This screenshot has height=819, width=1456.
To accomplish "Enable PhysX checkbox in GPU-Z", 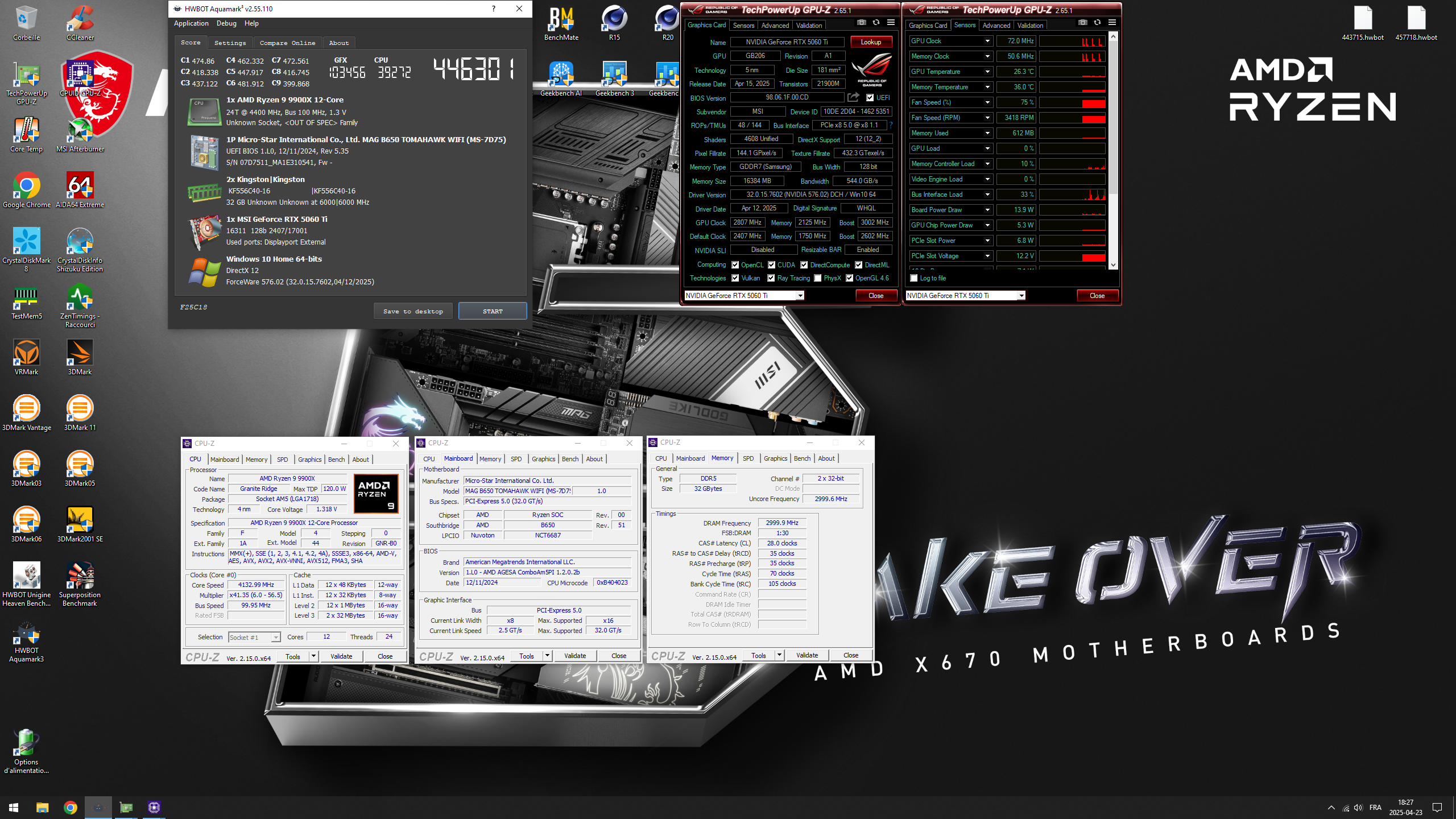I will click(818, 278).
